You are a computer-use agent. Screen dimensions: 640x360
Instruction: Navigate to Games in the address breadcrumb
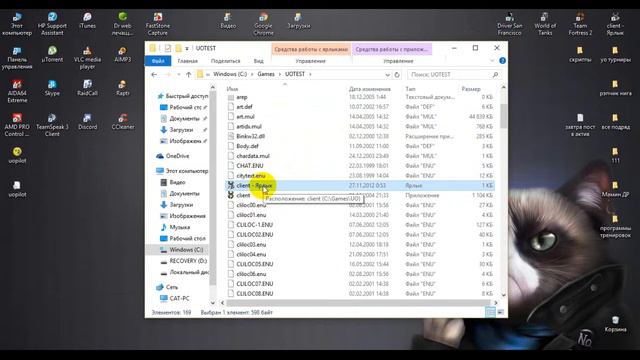[266, 74]
